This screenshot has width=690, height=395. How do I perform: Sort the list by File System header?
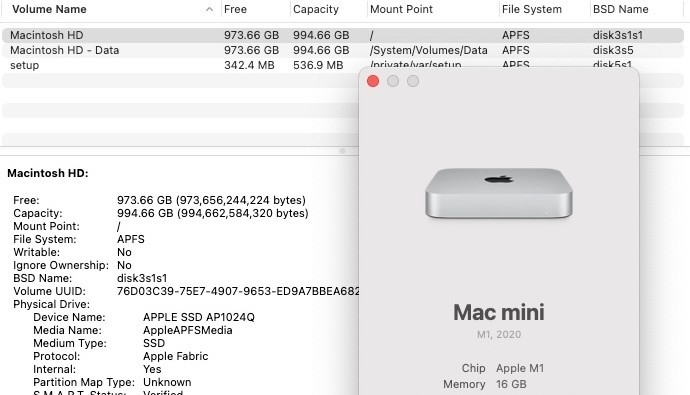pyautogui.click(x=532, y=9)
